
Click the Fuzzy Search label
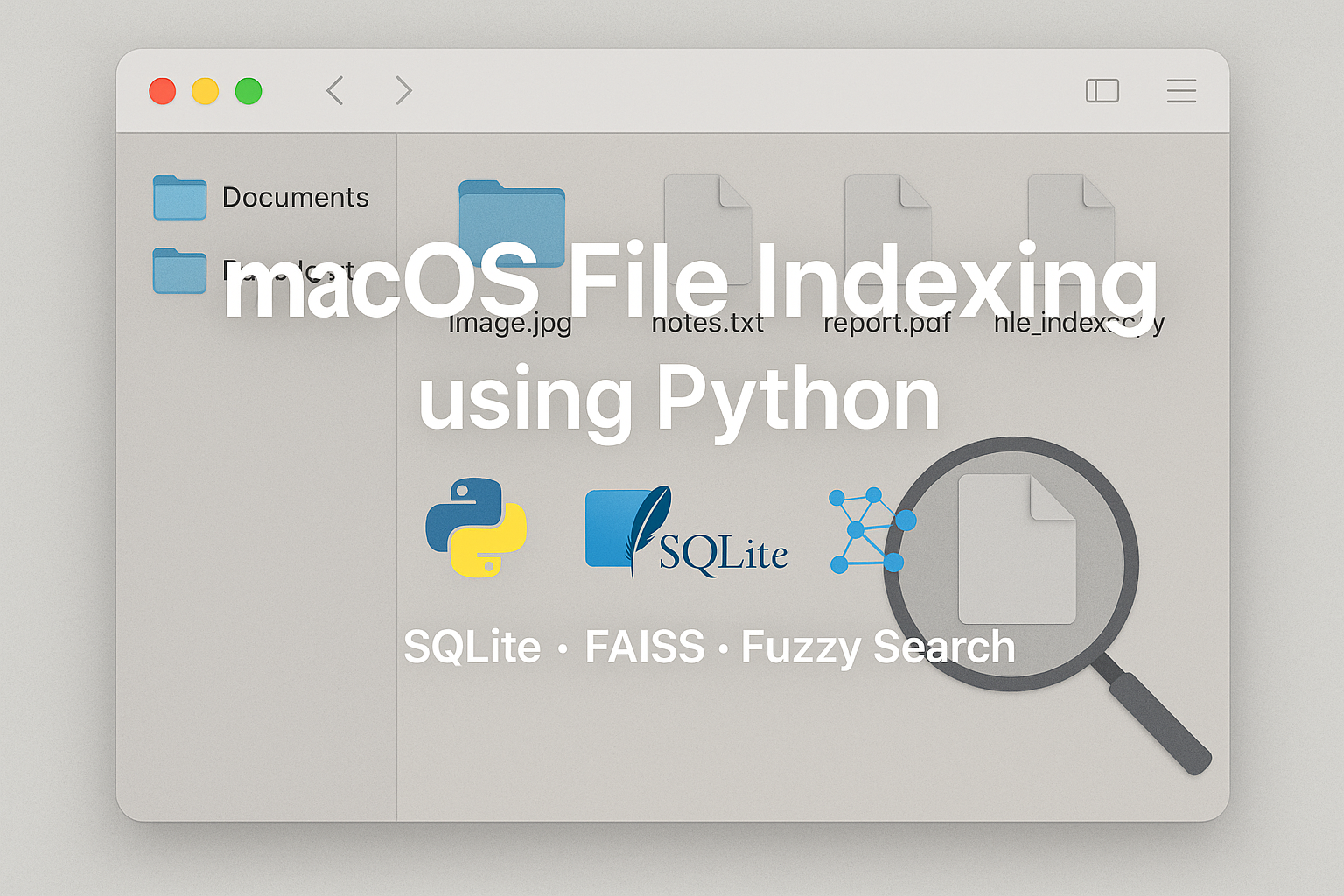click(x=878, y=647)
